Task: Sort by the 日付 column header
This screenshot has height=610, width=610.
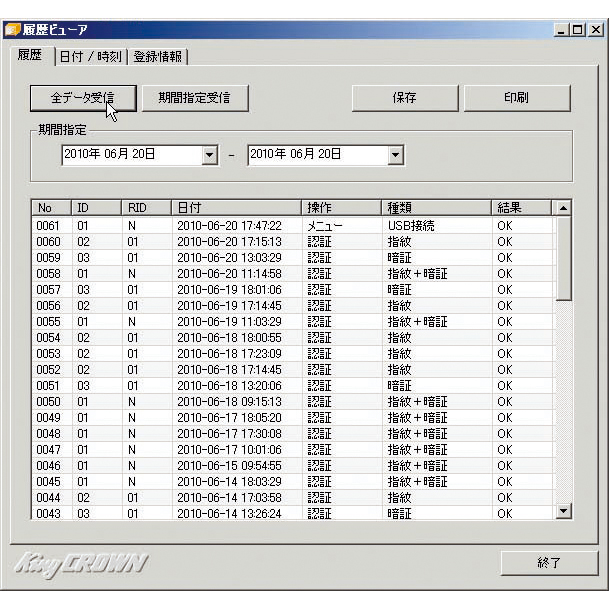Action: point(235,208)
